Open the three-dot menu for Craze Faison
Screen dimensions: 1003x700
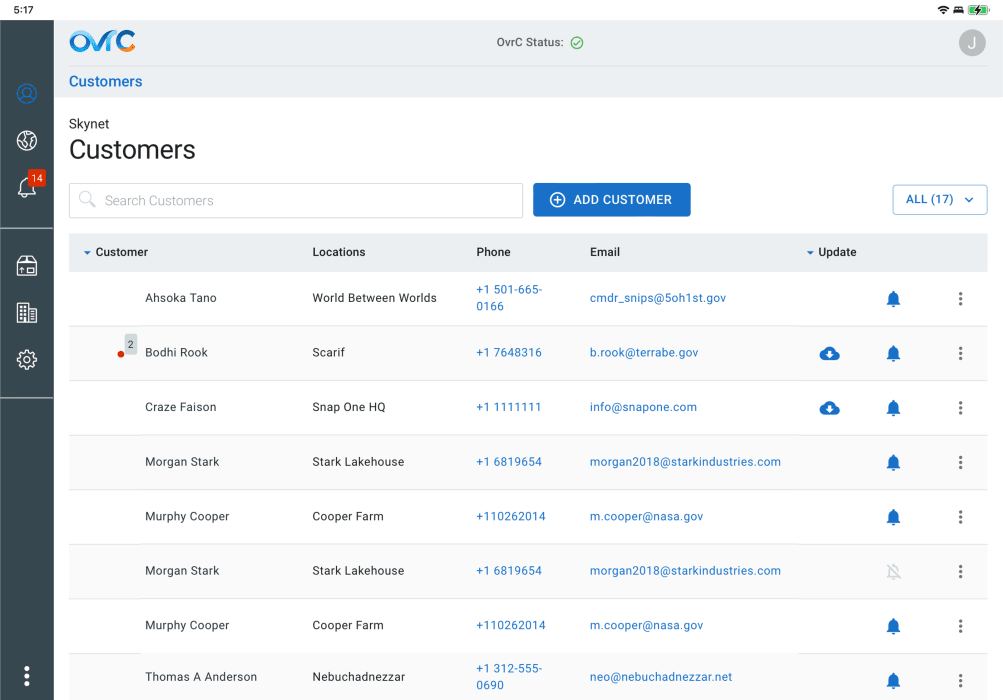pos(960,408)
